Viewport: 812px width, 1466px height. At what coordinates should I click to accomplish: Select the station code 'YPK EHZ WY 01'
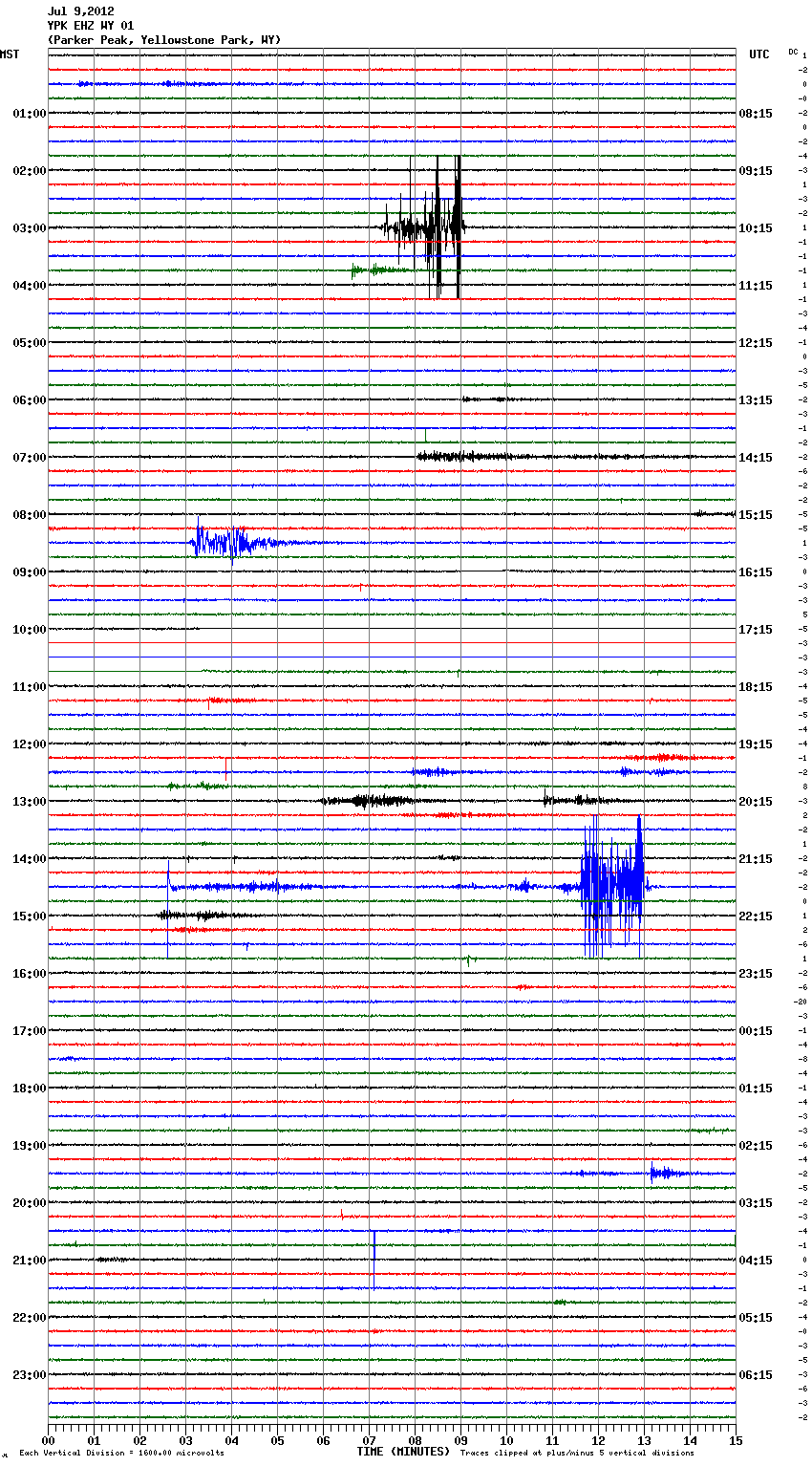click(x=91, y=26)
